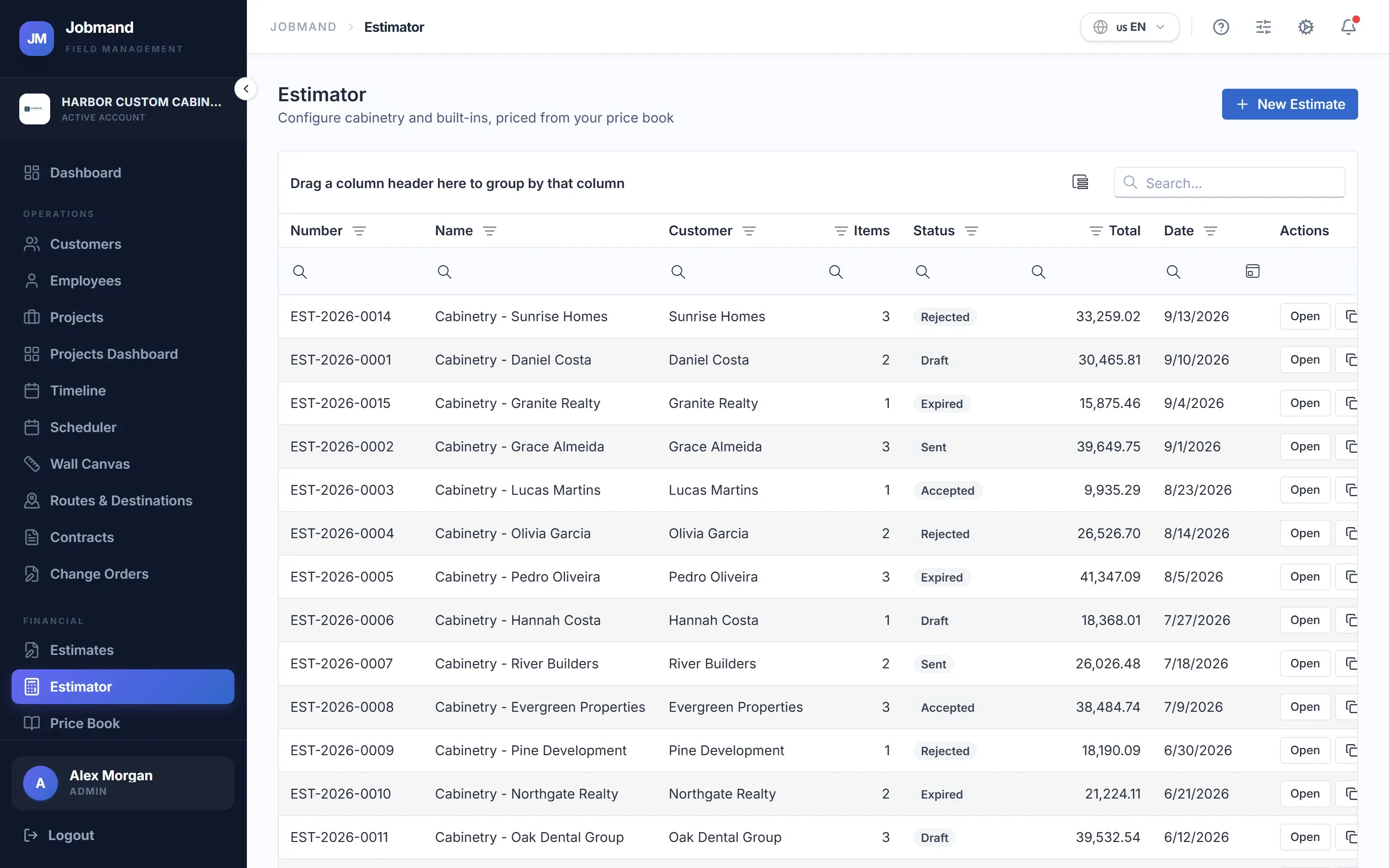Image resolution: width=1389 pixels, height=868 pixels.
Task: Open the Date filter row calendar picker
Action: pyautogui.click(x=1253, y=271)
